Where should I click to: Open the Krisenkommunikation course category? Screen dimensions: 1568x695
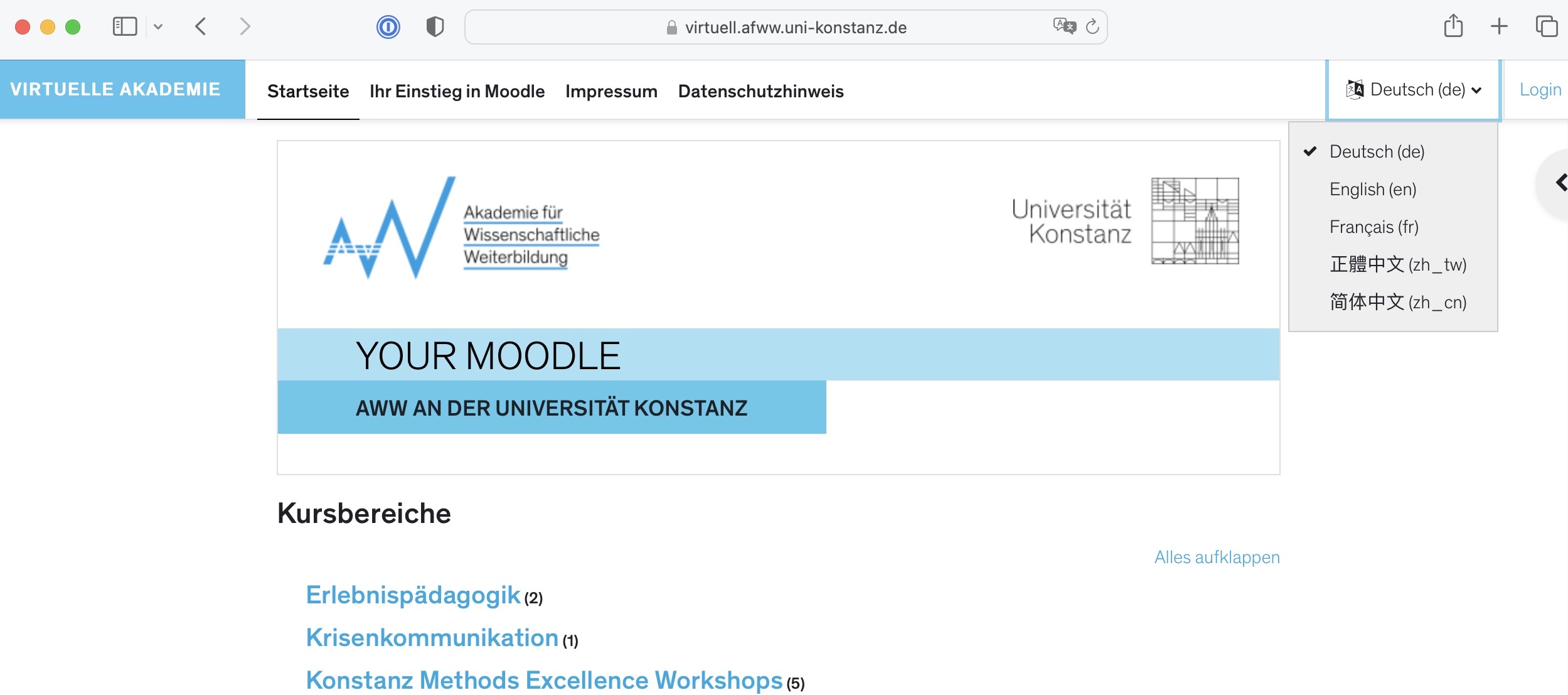pos(432,638)
